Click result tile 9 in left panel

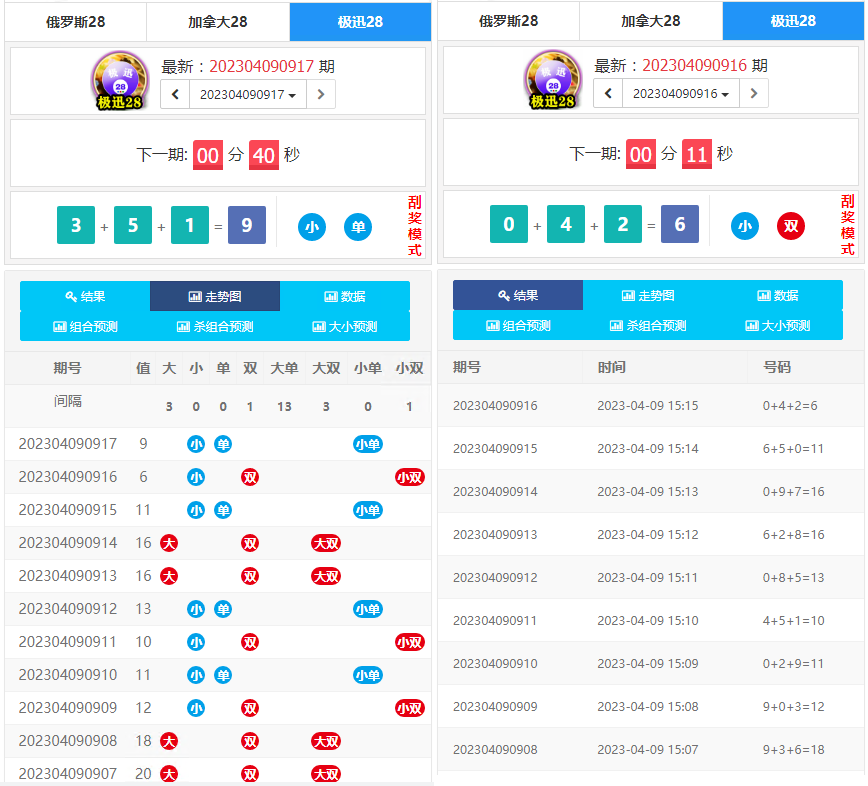tap(247, 225)
